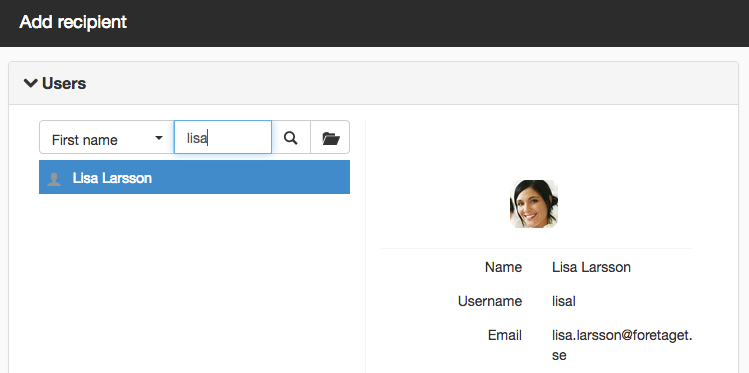Viewport: 749px width, 373px height.
Task: Click the Add recipient title text
Action: coord(73,22)
